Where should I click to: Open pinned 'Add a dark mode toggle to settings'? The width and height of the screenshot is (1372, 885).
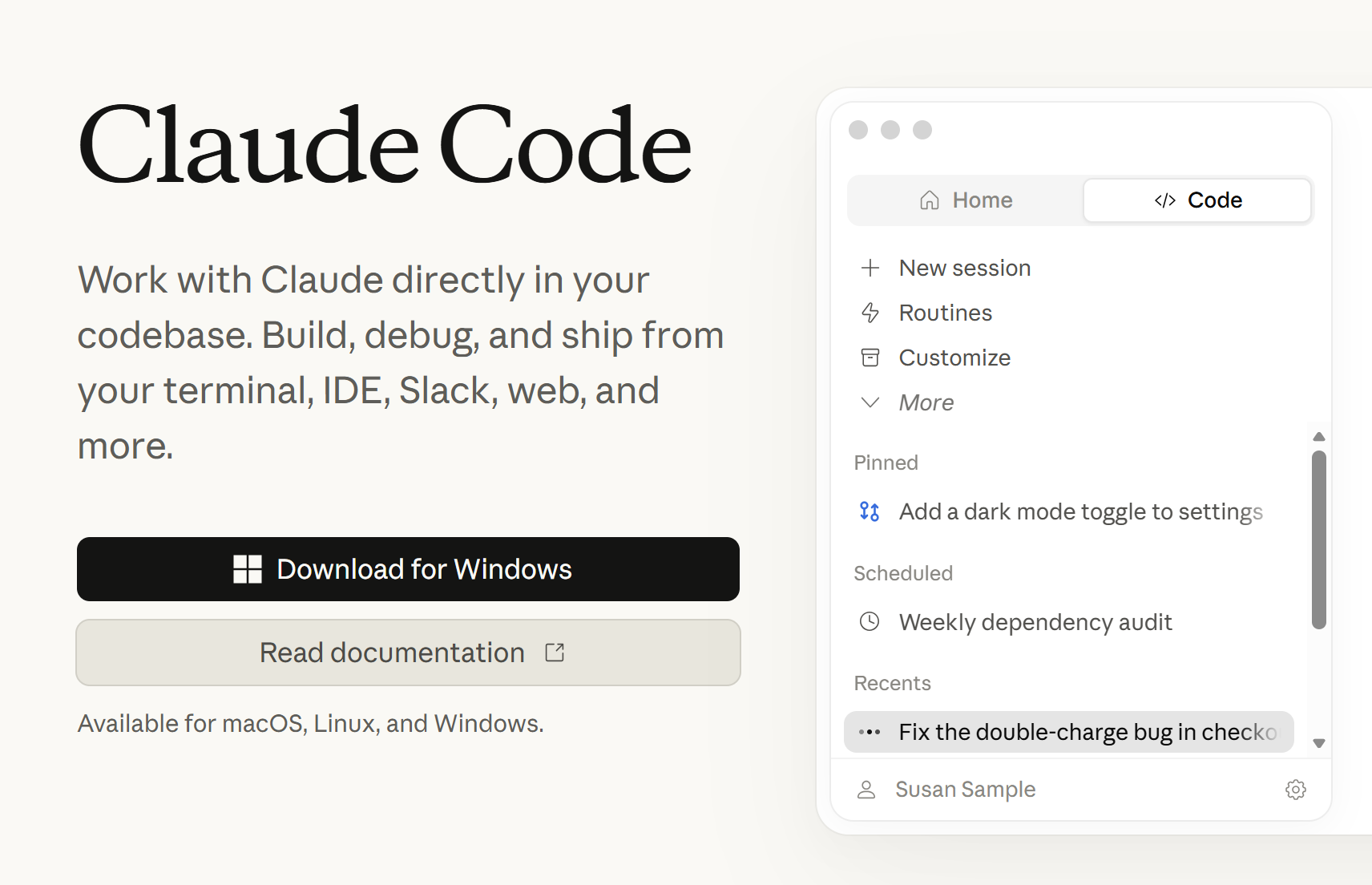(x=1069, y=511)
